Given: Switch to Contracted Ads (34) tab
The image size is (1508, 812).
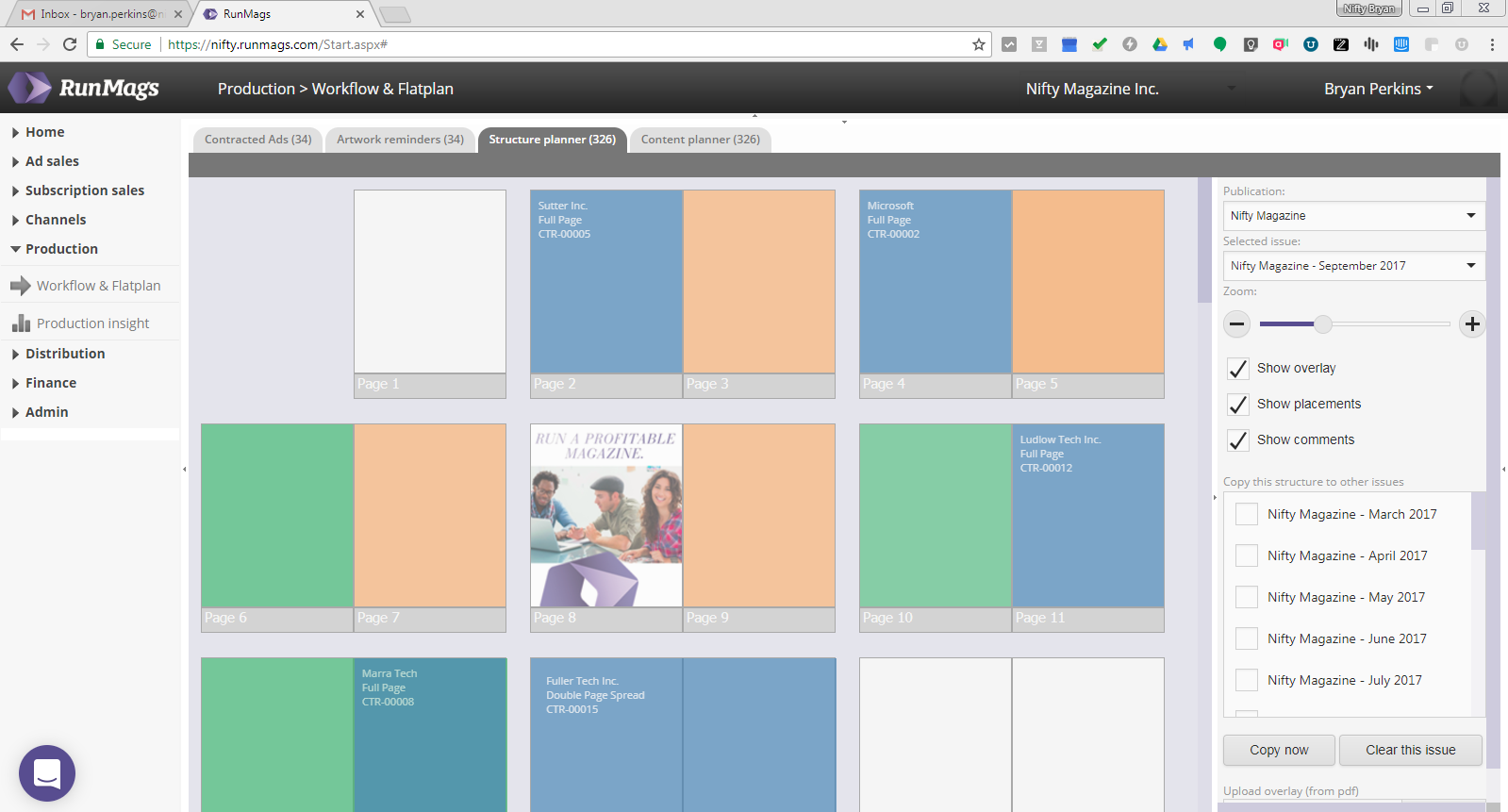Looking at the screenshot, I should click(257, 140).
